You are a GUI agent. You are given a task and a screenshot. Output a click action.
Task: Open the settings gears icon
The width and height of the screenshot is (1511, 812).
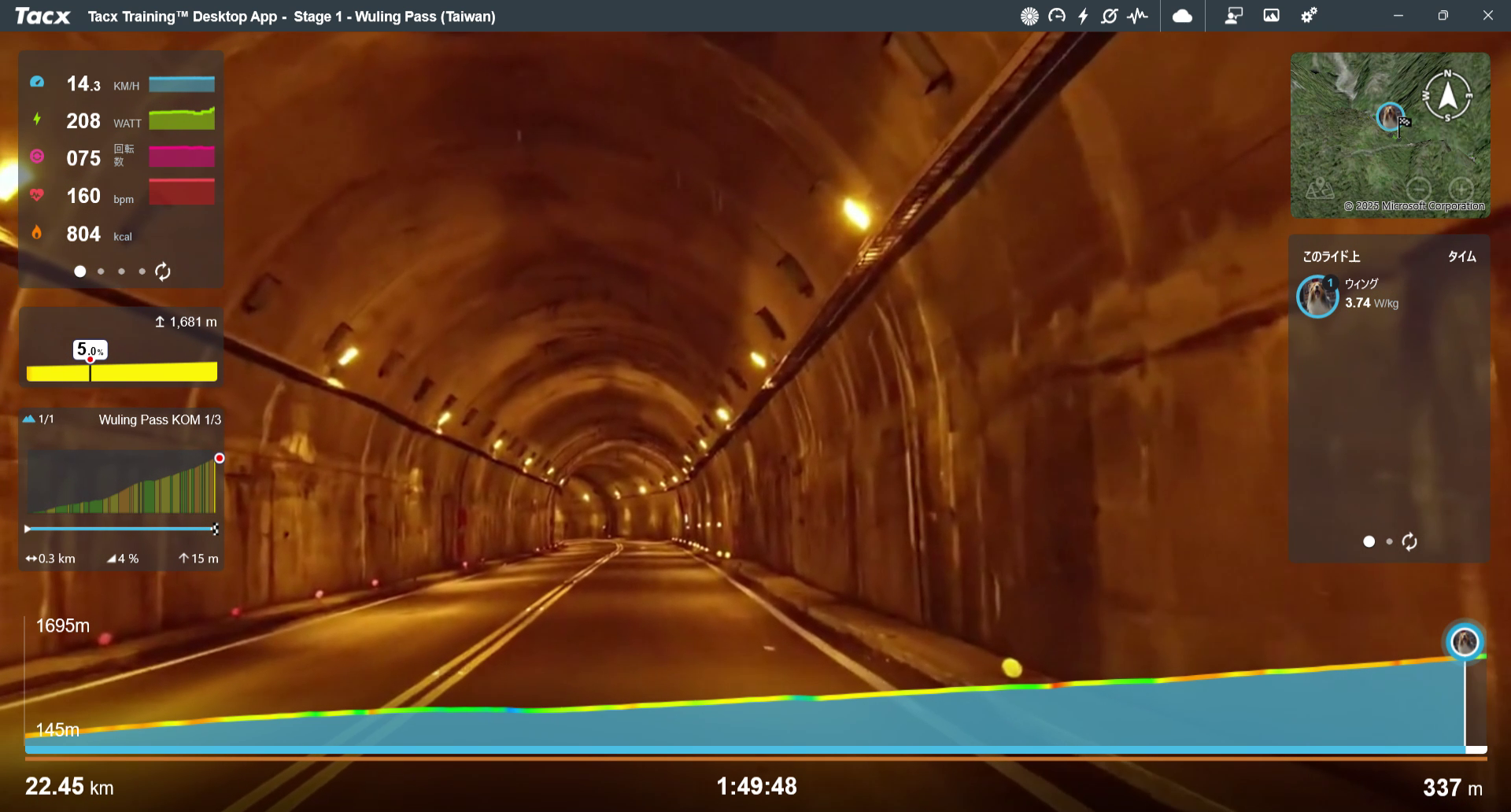[x=1309, y=16]
